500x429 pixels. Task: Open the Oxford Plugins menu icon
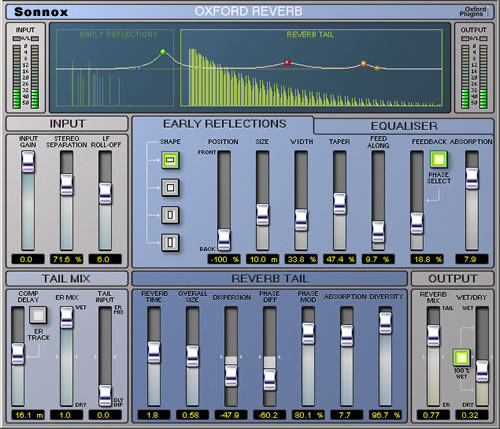pos(475,11)
